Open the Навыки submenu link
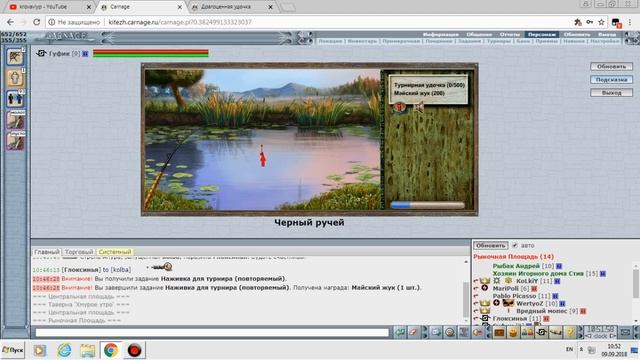640x360 pixels. (x=574, y=41)
